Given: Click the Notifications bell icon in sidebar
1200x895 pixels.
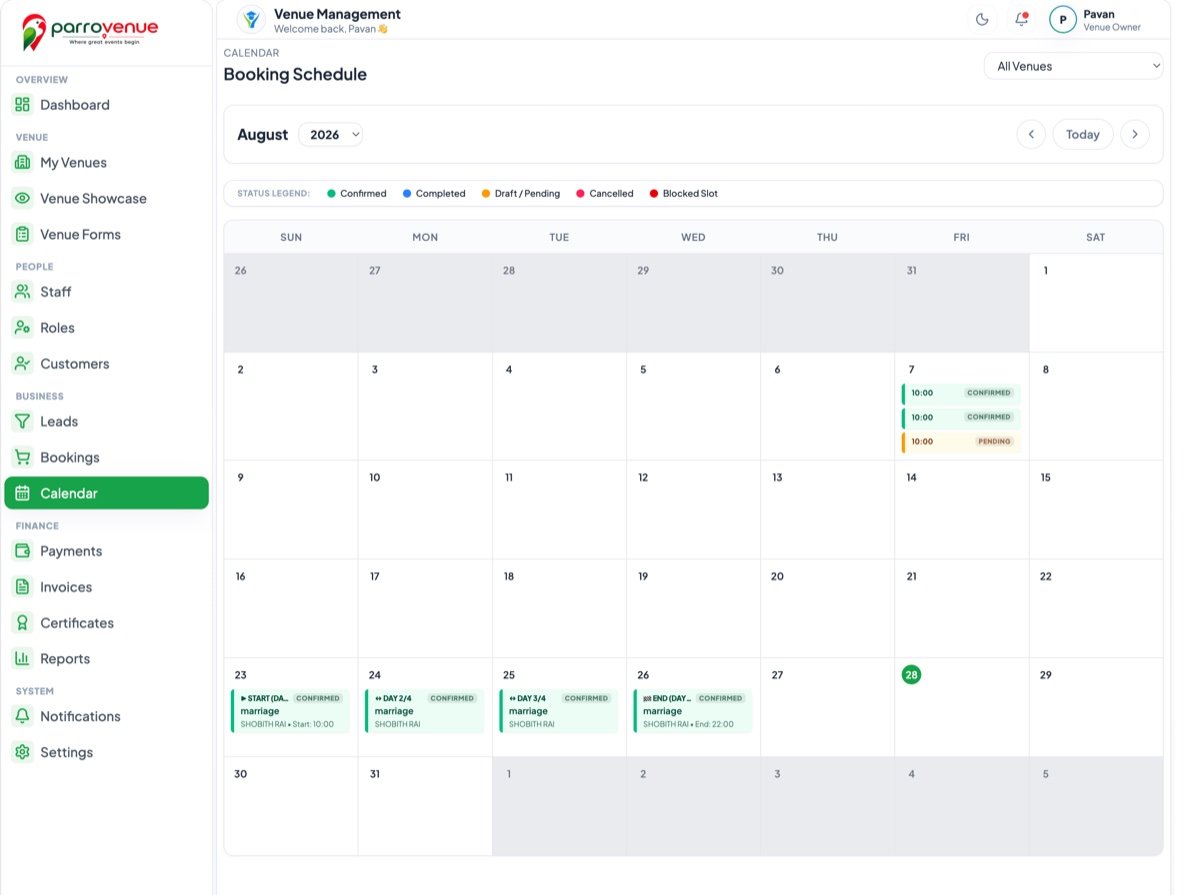Looking at the screenshot, I should (x=22, y=716).
